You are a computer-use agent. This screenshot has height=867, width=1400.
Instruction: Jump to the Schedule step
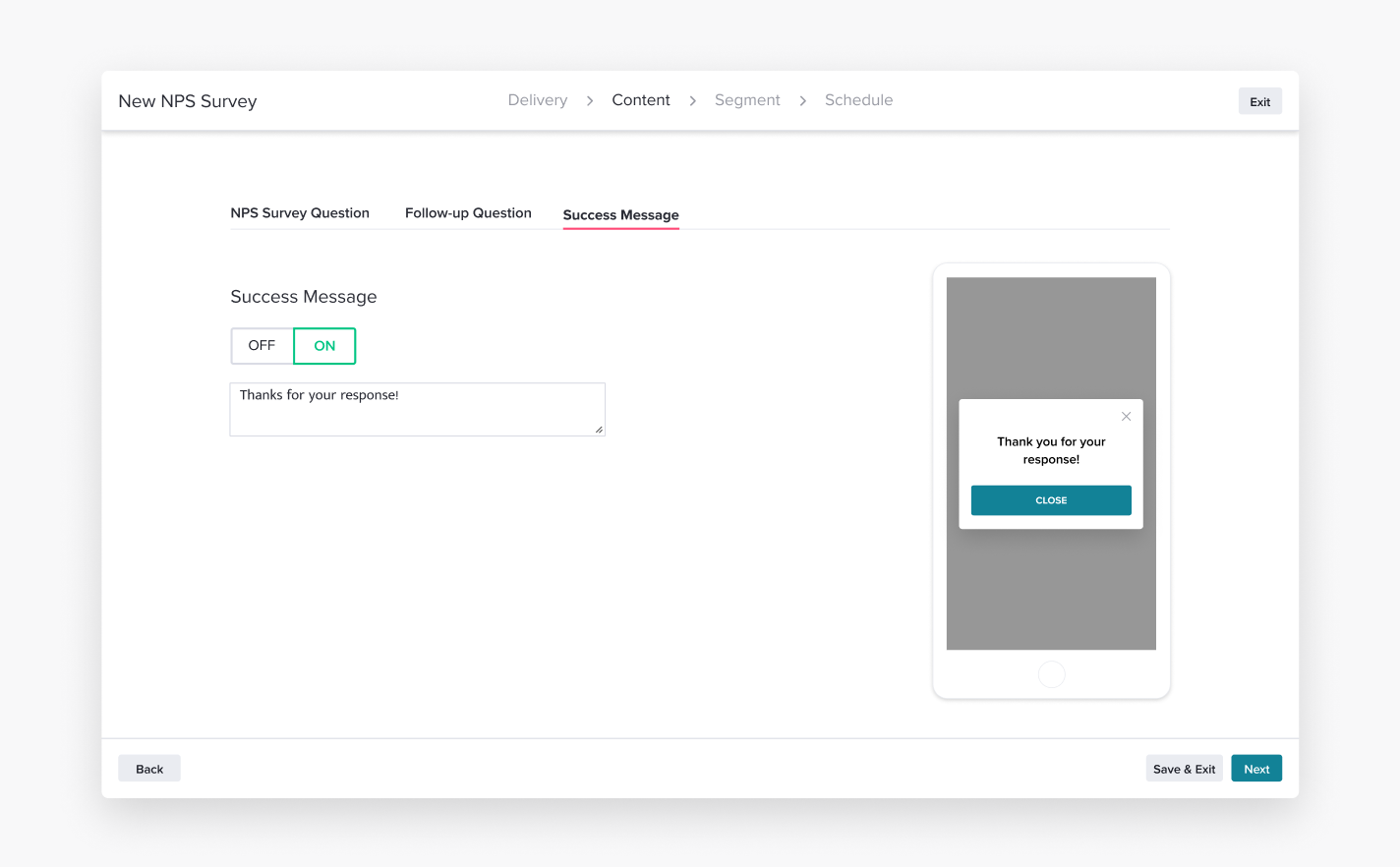859,100
